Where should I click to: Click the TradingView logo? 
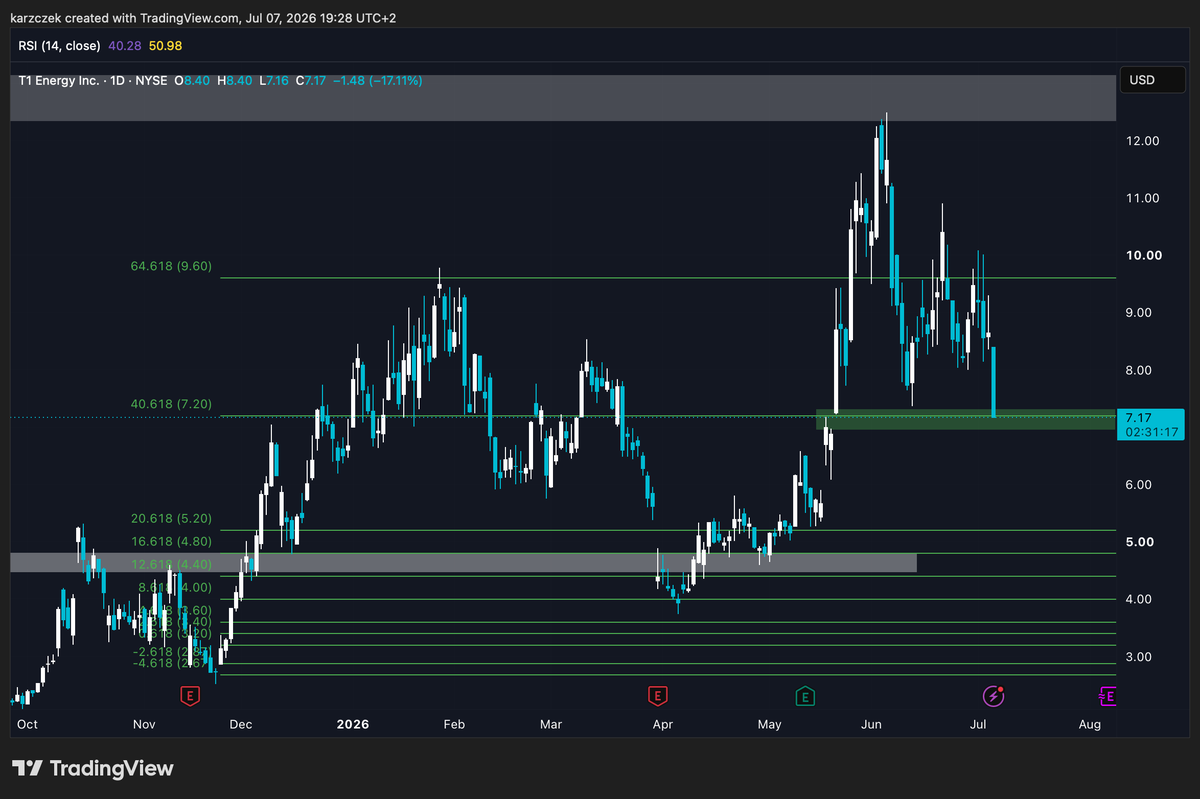pos(93,768)
